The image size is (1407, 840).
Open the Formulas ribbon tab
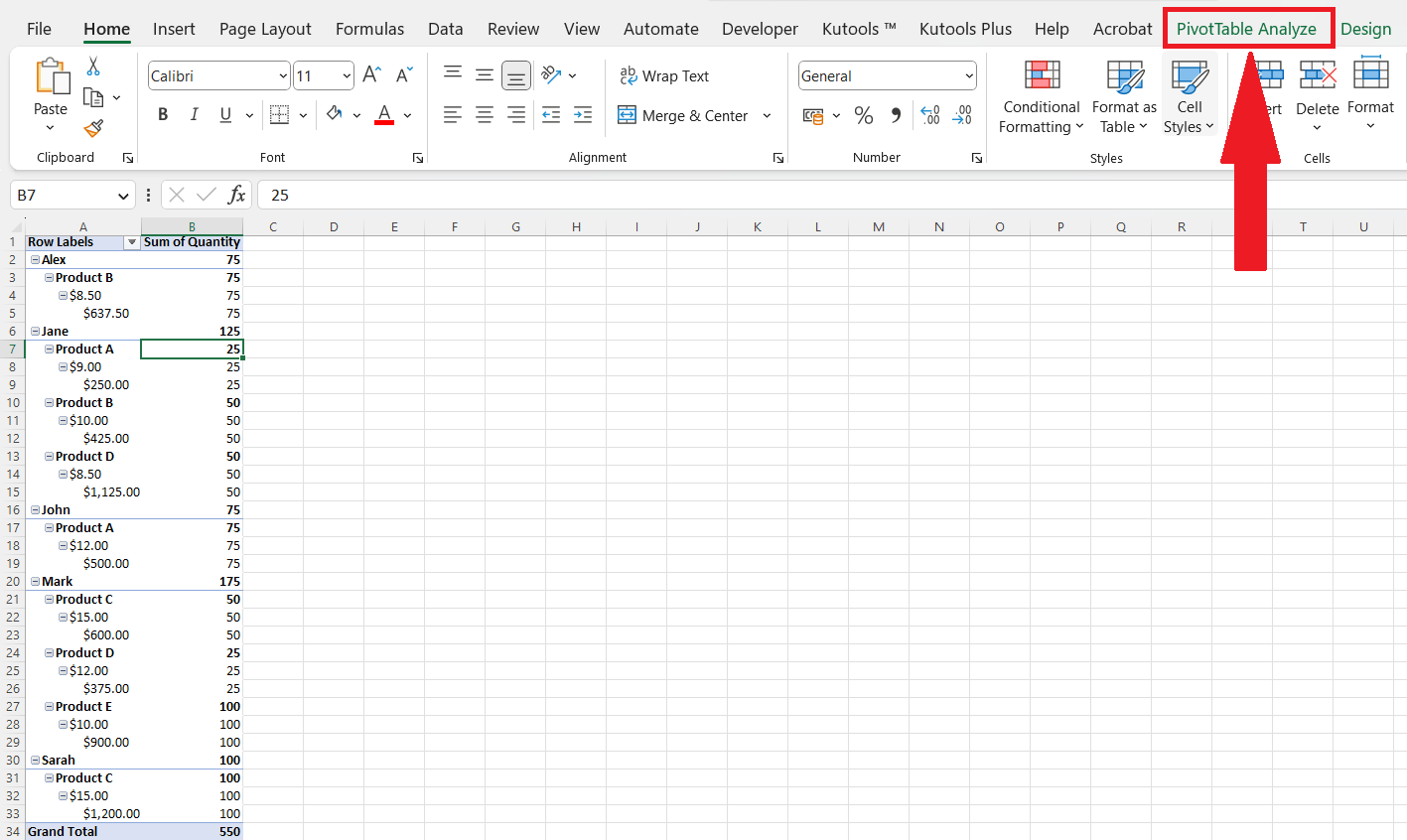(x=369, y=28)
